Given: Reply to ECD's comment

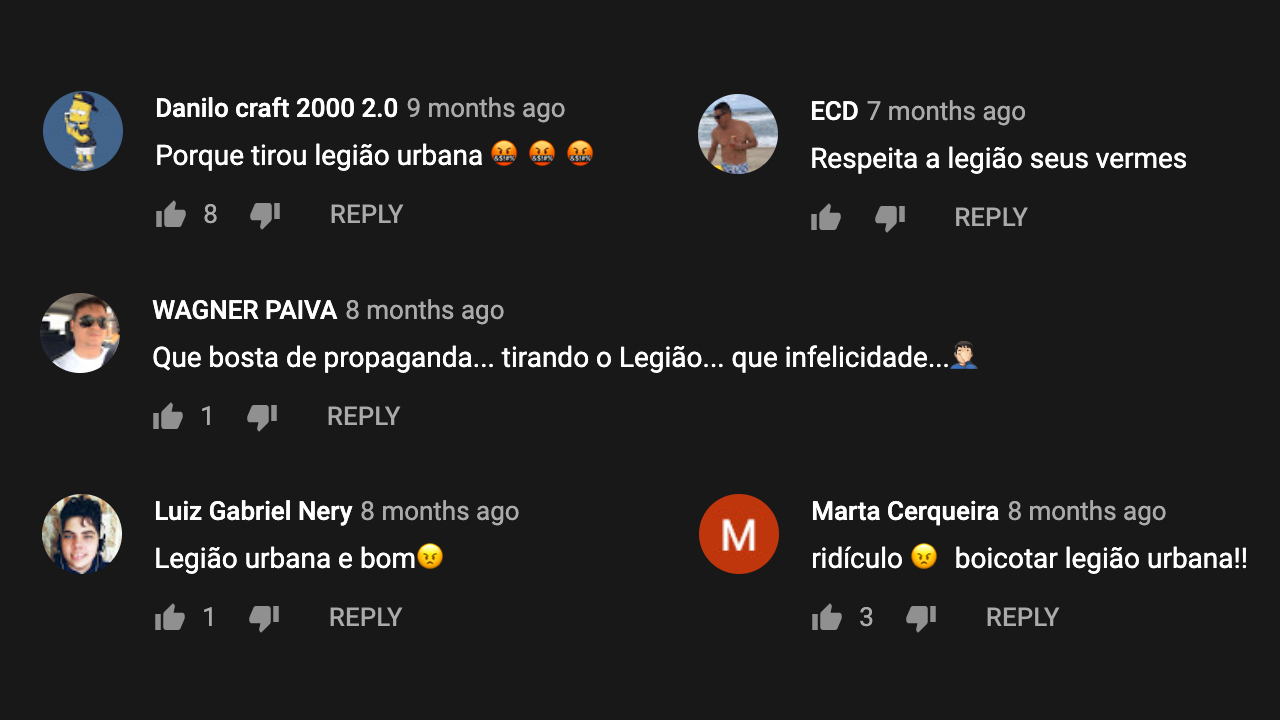Looking at the screenshot, I should [x=991, y=217].
